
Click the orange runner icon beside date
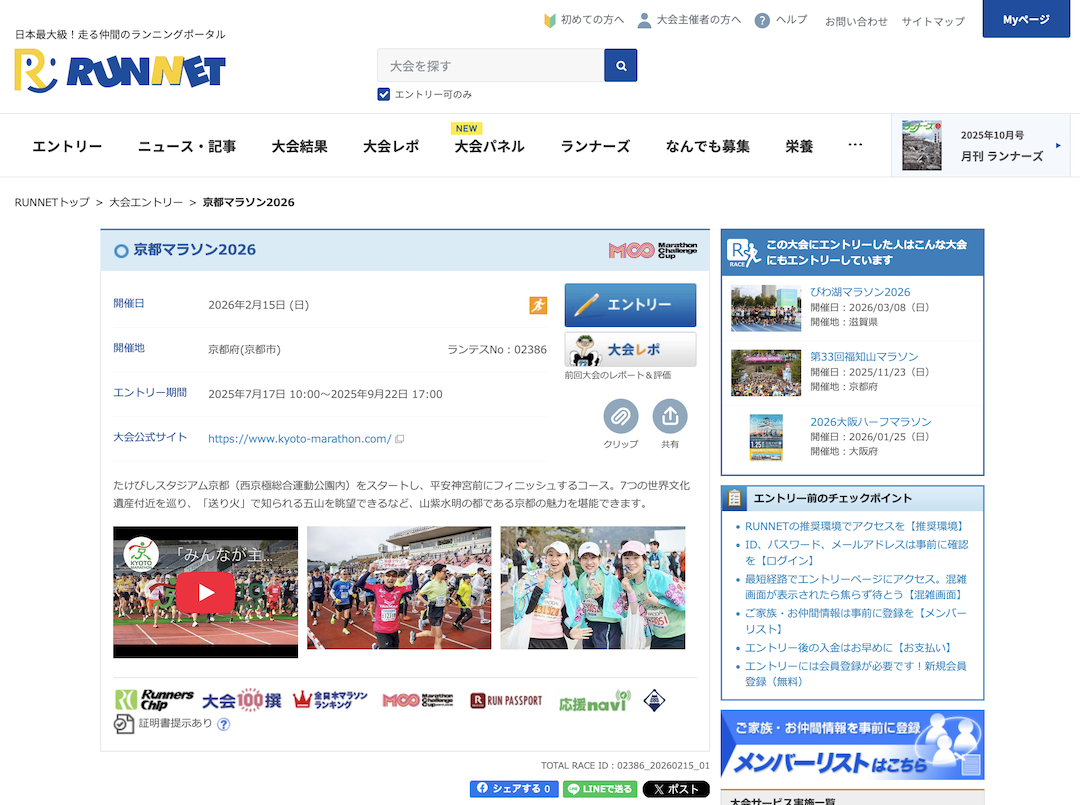[538, 305]
